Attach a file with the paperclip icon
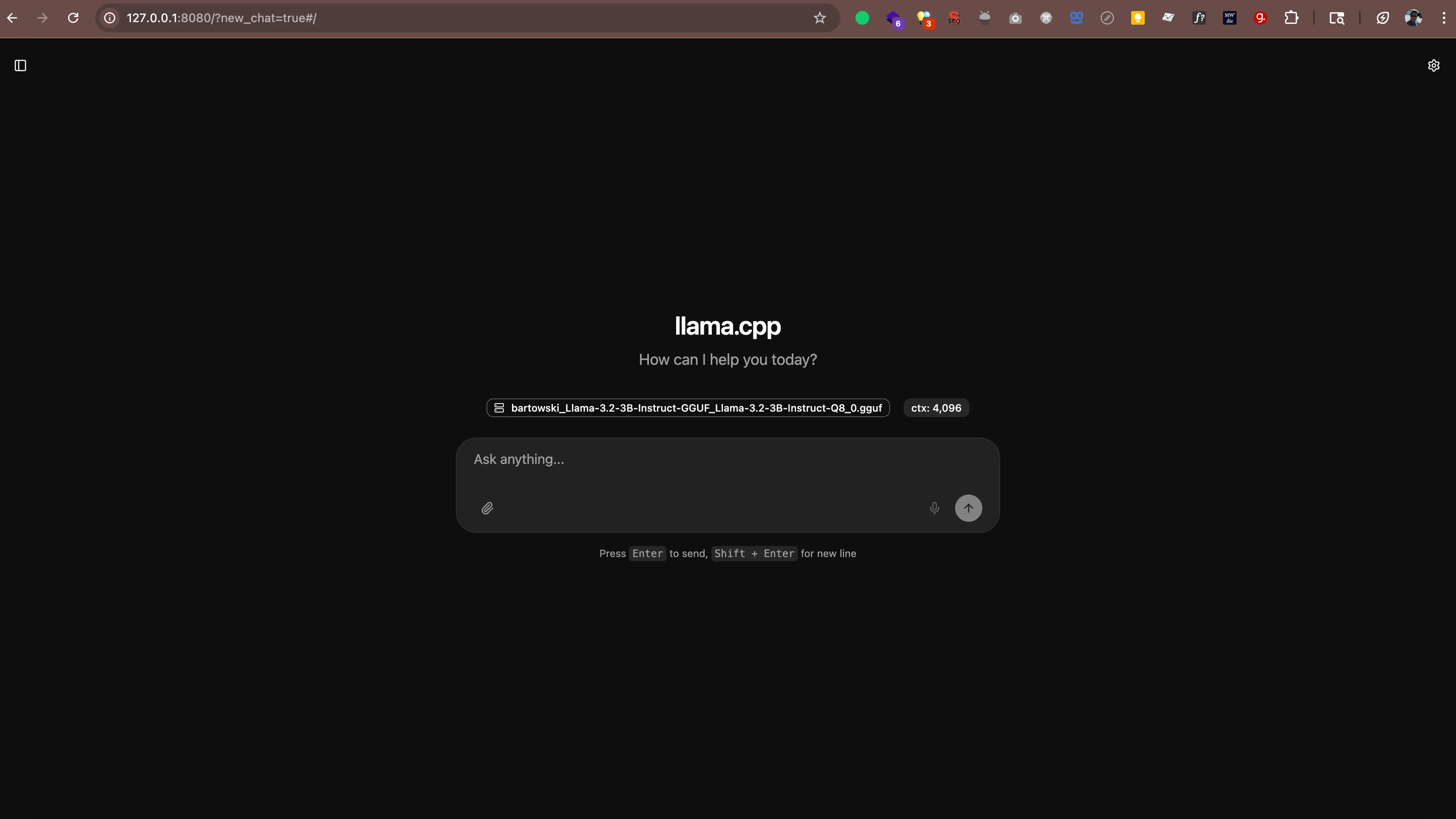Viewport: 1456px width, 819px height. click(487, 508)
